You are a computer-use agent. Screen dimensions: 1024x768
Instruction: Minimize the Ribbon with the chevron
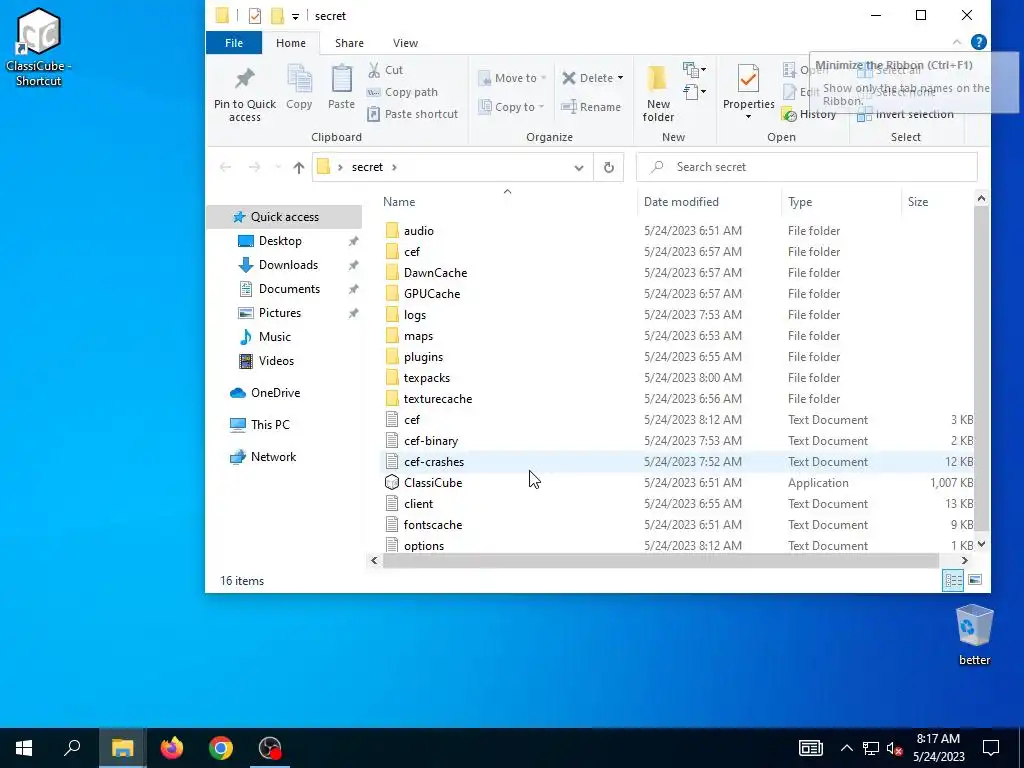pos(957,42)
